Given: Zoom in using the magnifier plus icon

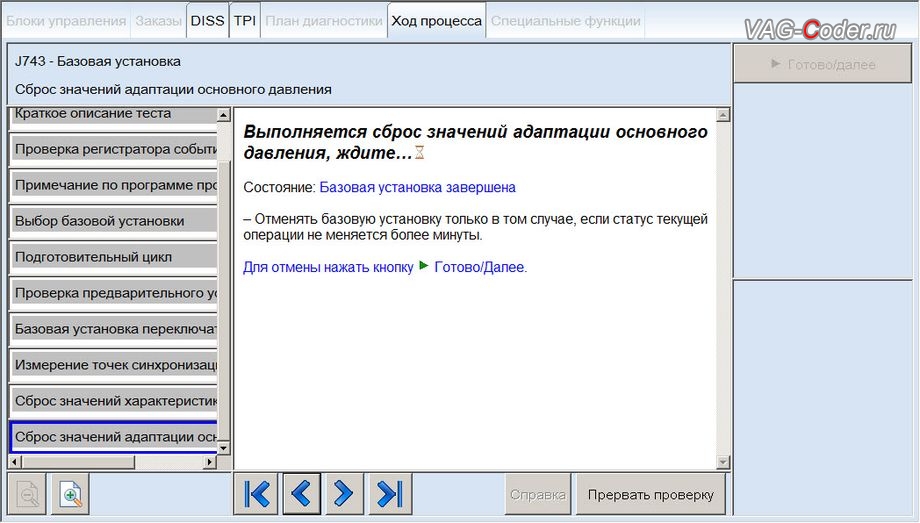Looking at the screenshot, I should [71, 494].
